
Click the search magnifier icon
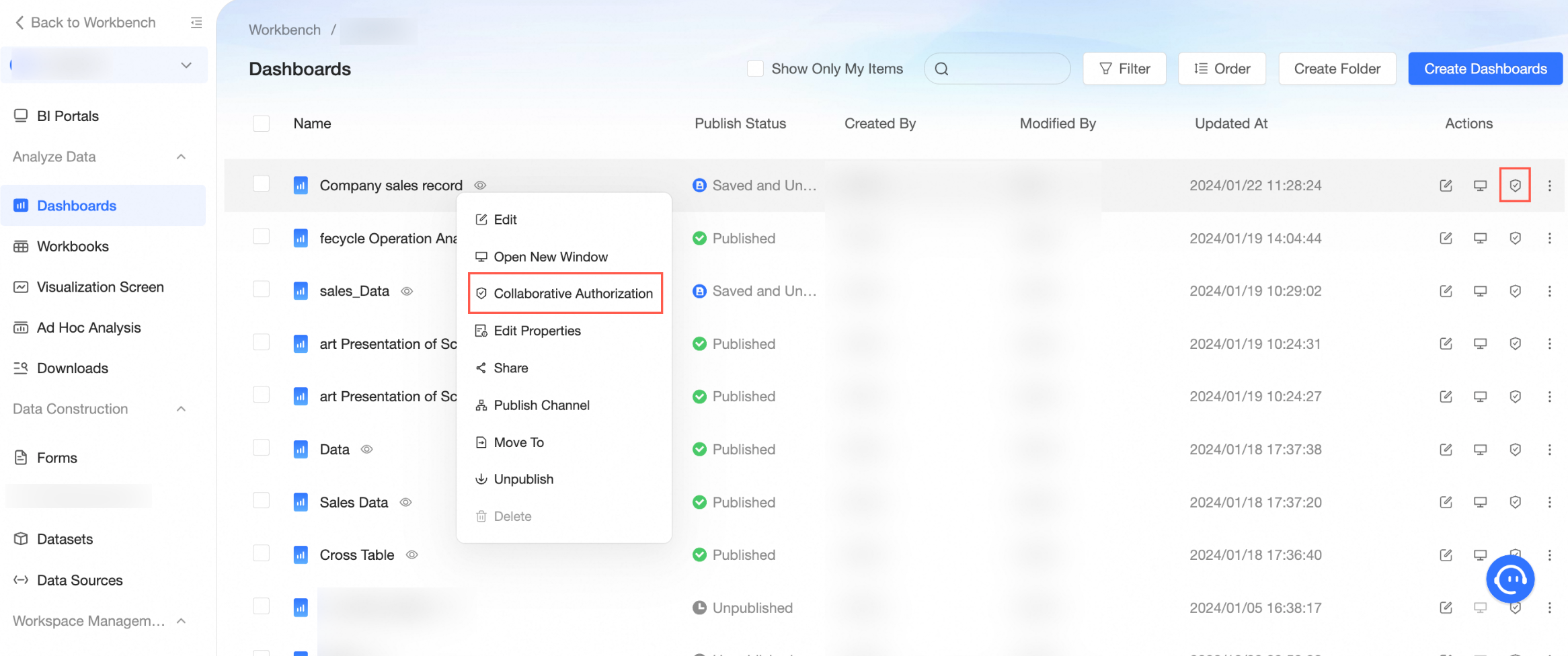941,69
